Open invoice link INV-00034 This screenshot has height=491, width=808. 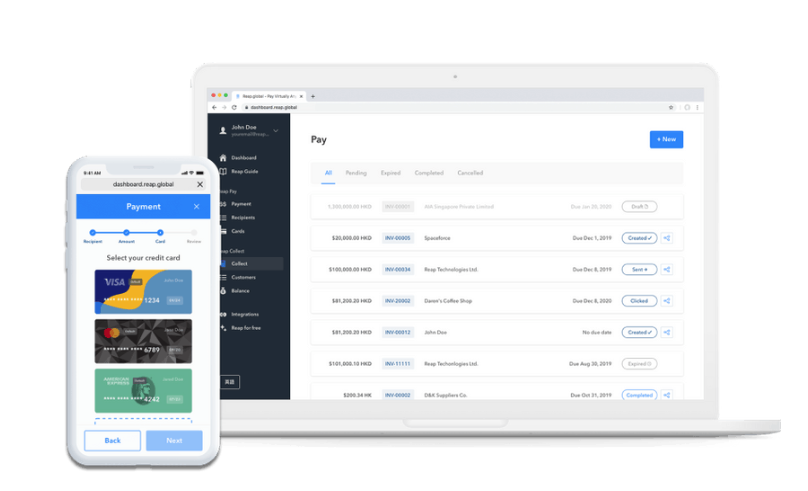click(398, 269)
